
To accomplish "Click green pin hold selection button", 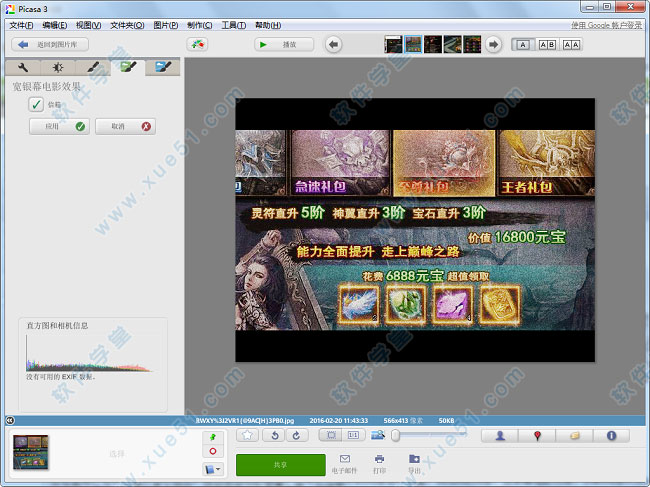I will pos(213,438).
